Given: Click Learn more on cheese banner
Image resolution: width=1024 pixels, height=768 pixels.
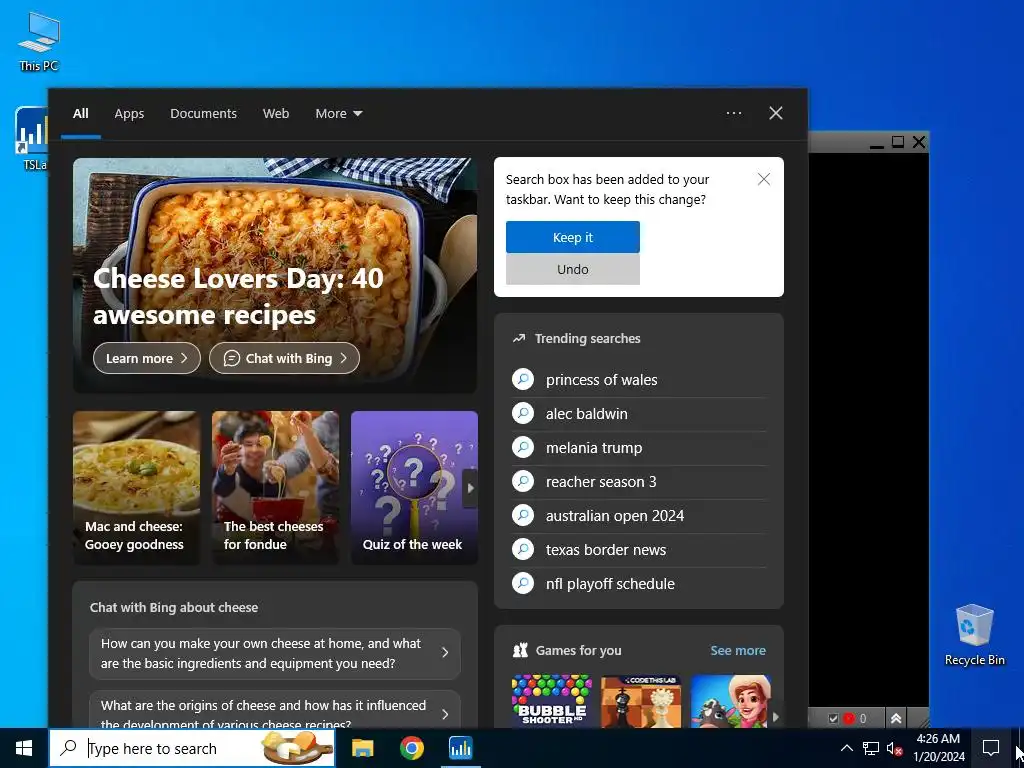Looking at the screenshot, I should 147,358.
